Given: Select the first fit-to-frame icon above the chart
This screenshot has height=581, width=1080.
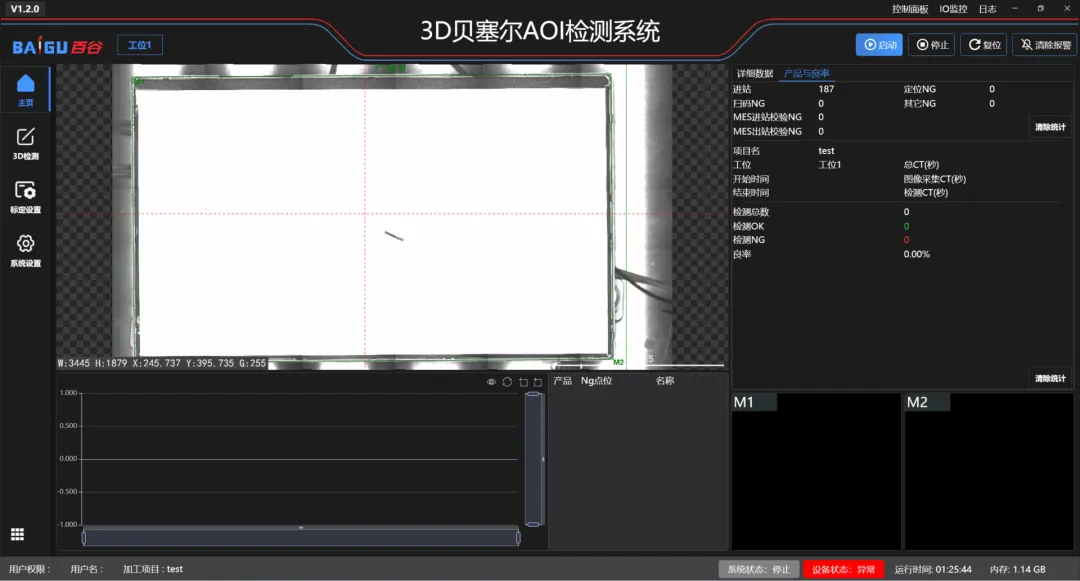Looking at the screenshot, I should pyautogui.click(x=523, y=382).
